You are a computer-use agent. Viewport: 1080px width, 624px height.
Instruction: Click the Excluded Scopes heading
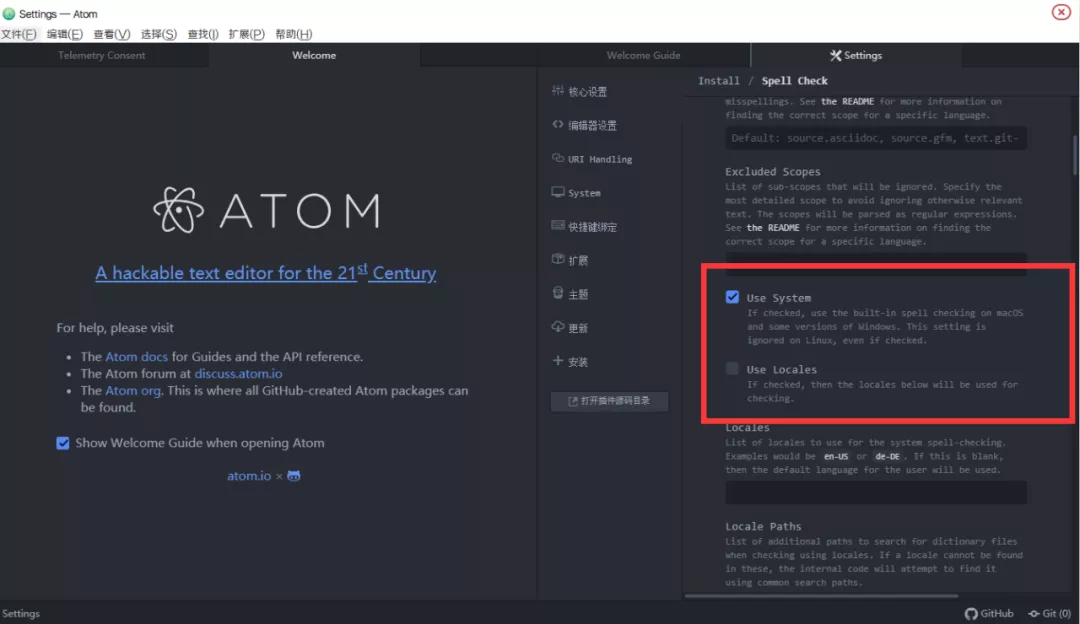tap(773, 171)
